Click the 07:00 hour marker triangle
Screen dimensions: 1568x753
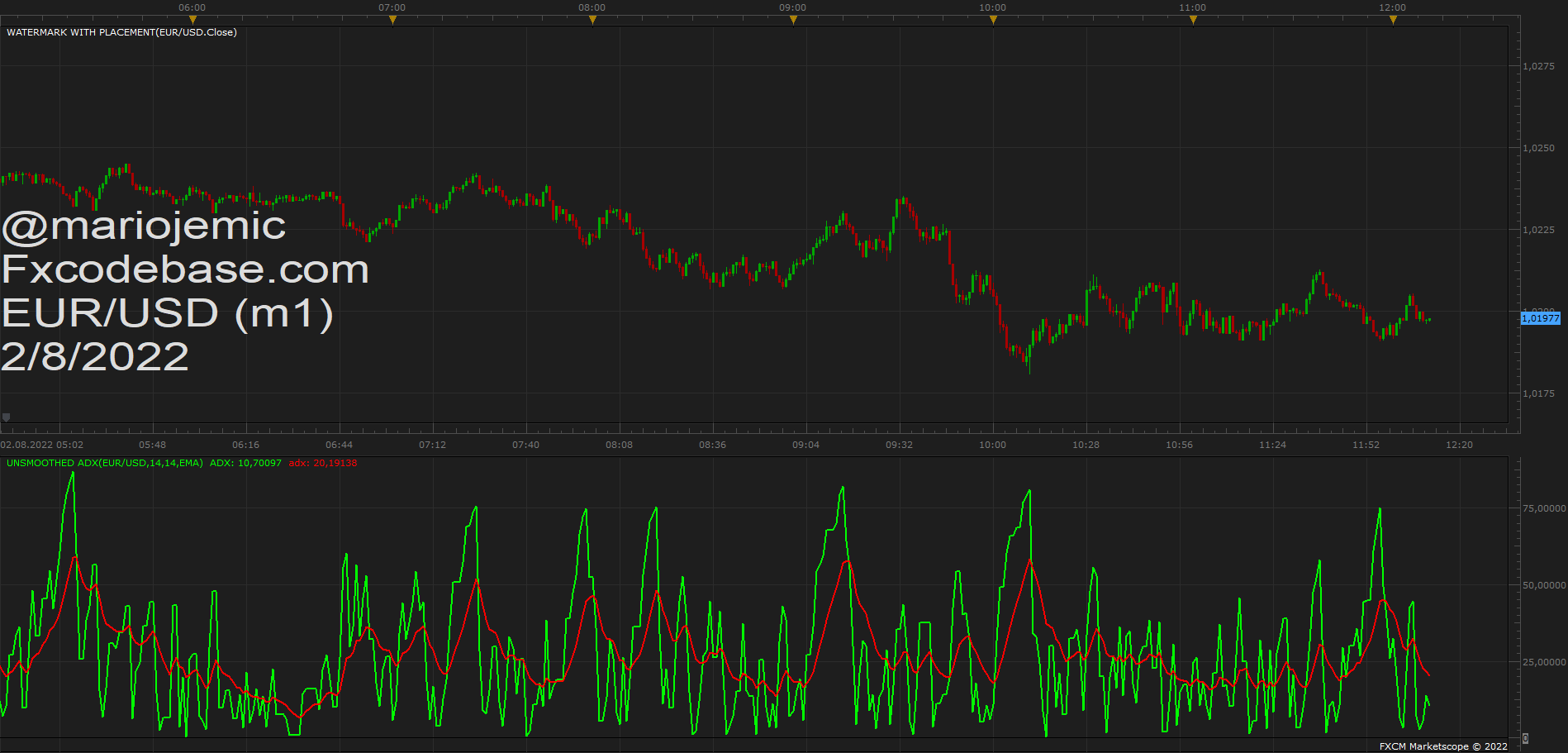click(392, 20)
